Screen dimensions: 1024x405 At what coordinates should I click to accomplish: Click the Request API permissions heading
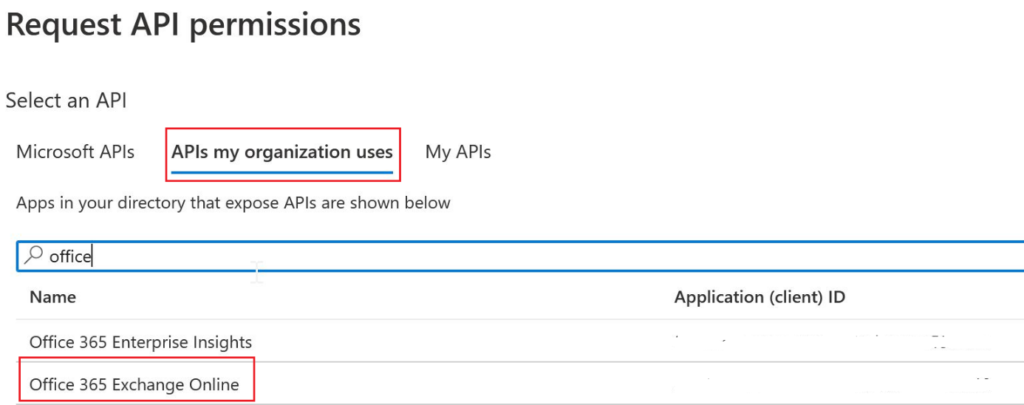click(x=183, y=26)
